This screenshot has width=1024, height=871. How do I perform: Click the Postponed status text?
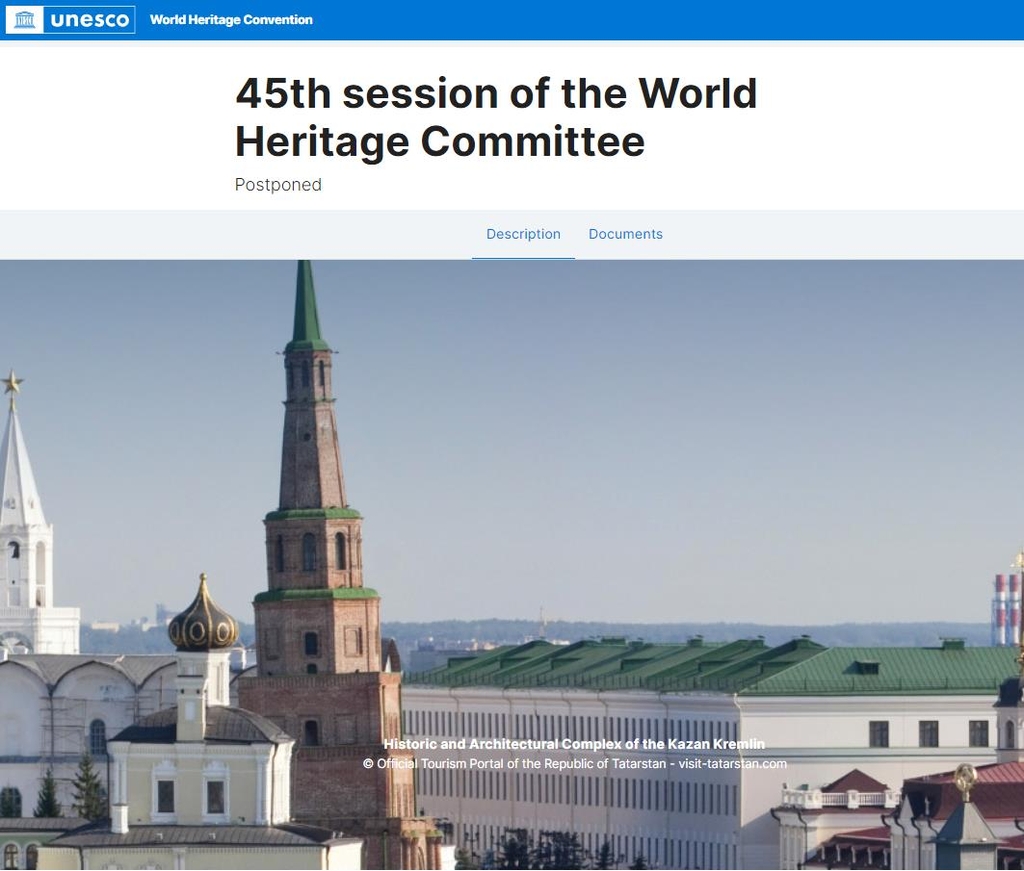(x=278, y=185)
